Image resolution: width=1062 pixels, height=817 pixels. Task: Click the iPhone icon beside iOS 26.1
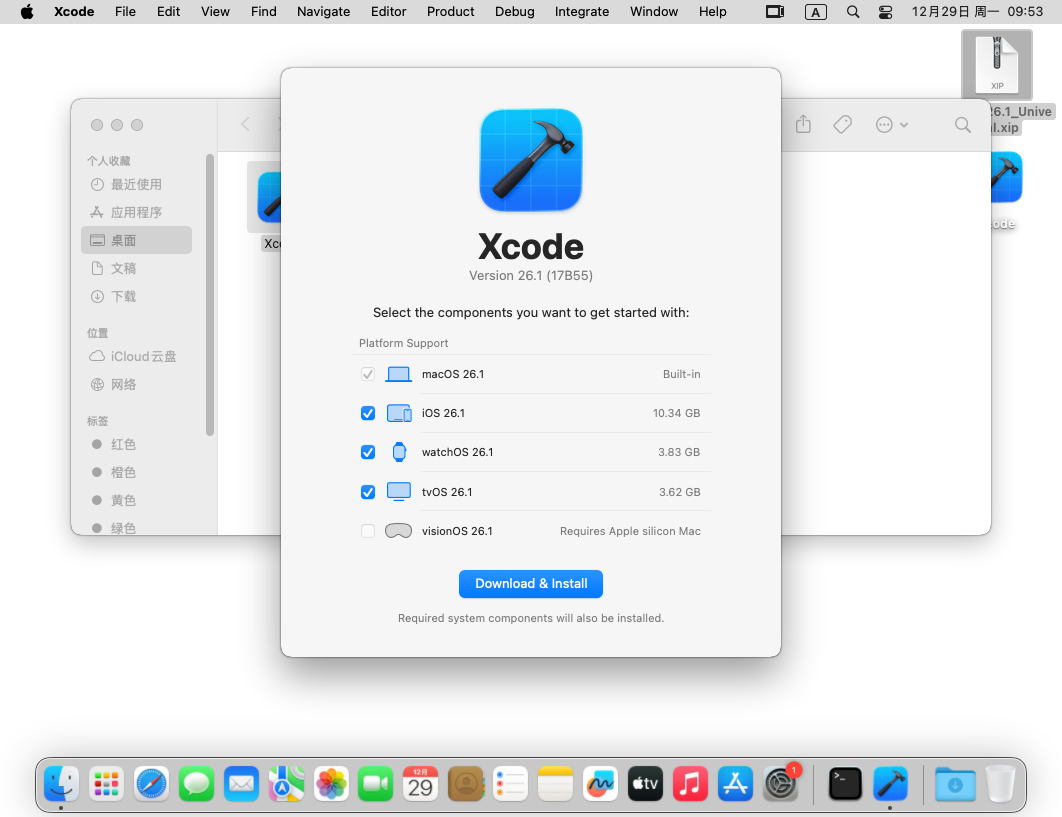point(399,412)
